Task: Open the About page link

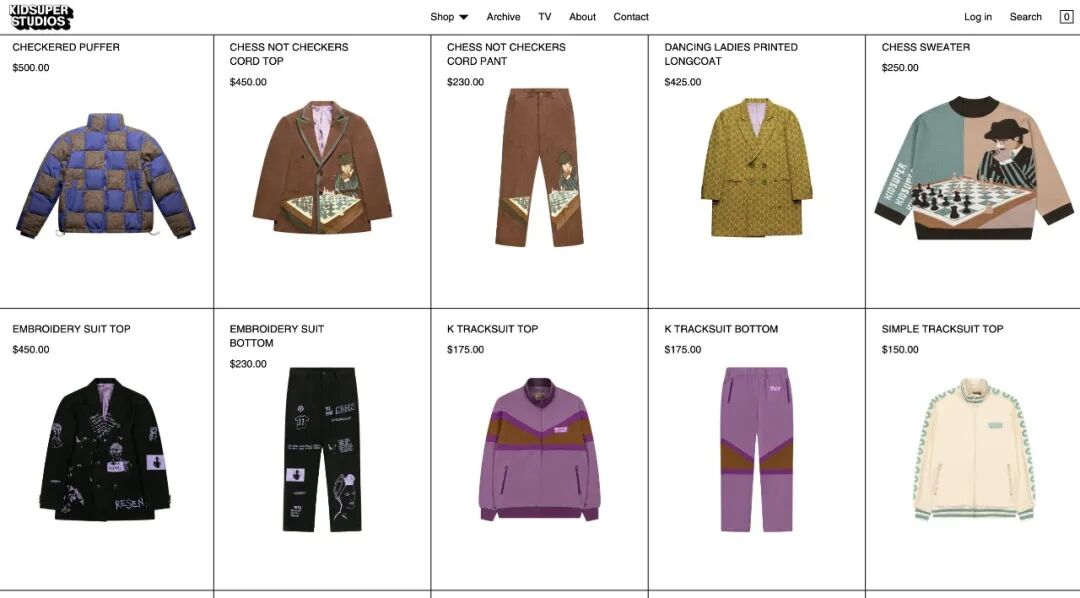Action: pyautogui.click(x=583, y=17)
